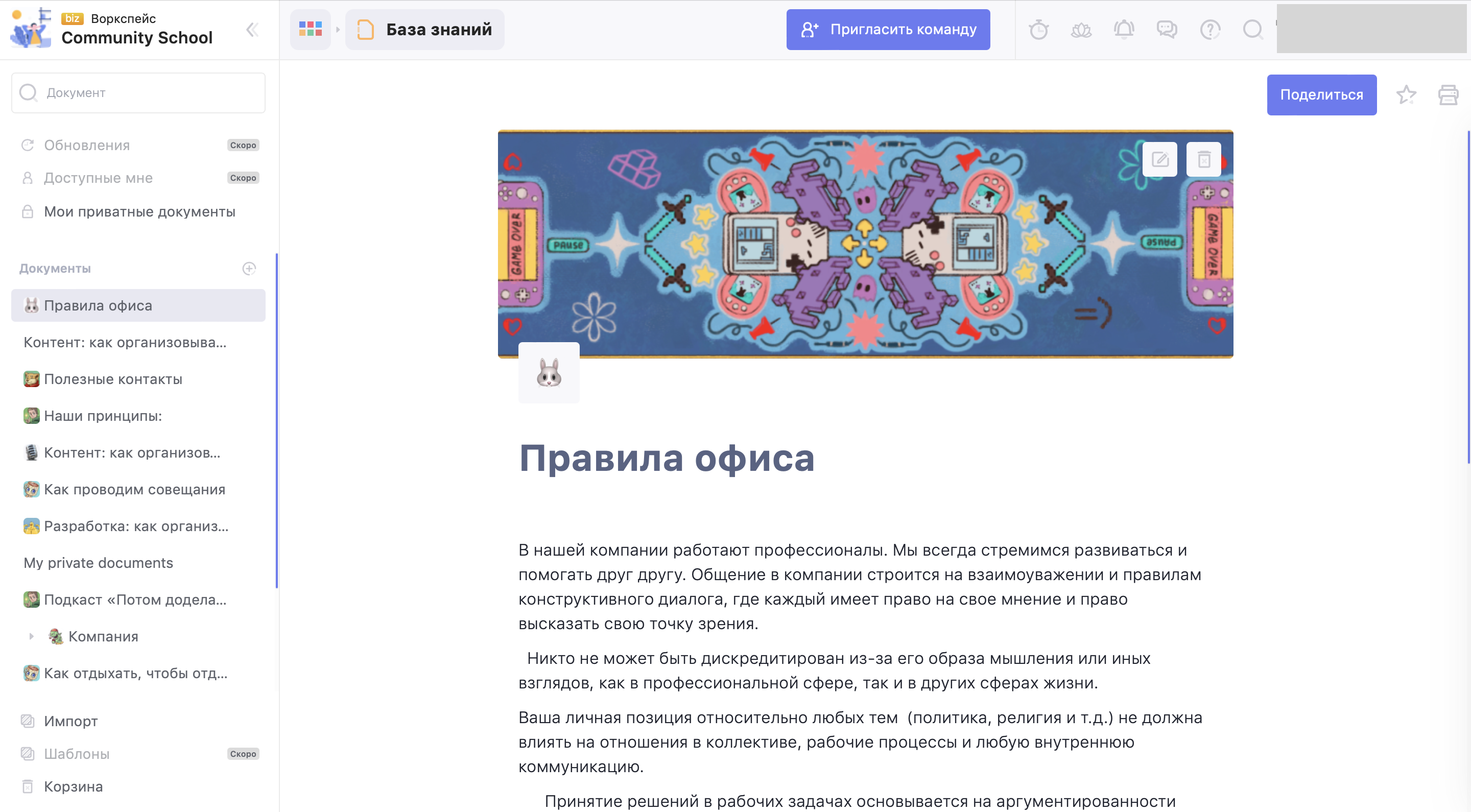The width and height of the screenshot is (1471, 812).
Task: Expand the Компания tree item
Action: point(31,636)
